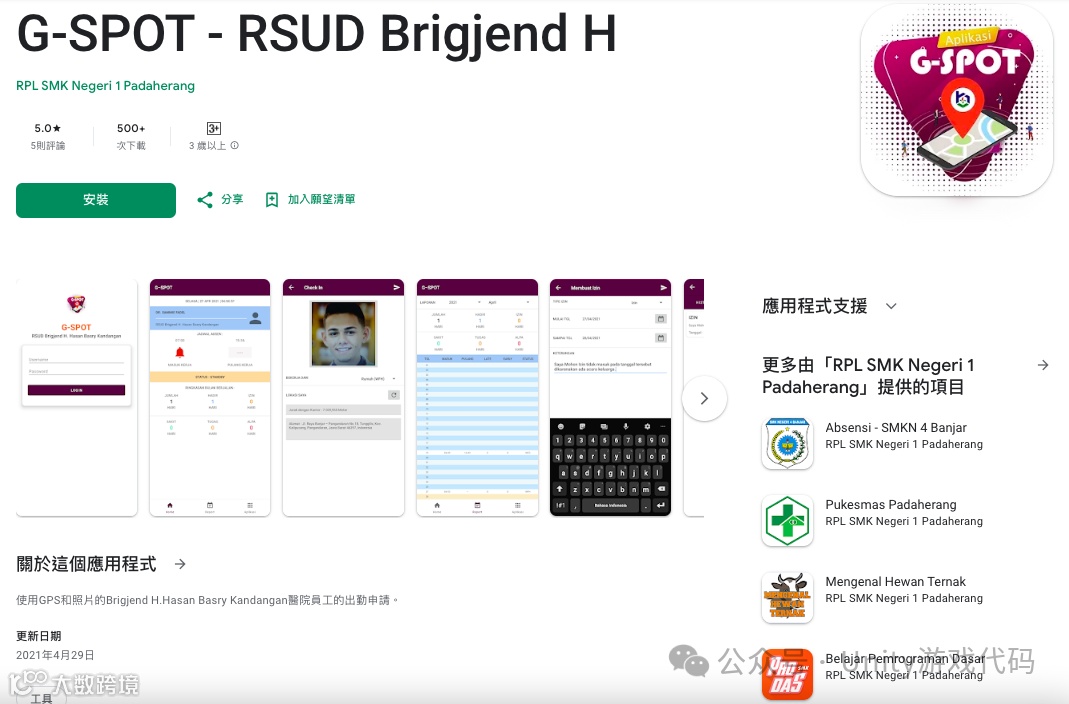This screenshot has height=704, width=1069.
Task: Open the Absensi - SMKN 4 Banjar icon
Action: click(787, 444)
